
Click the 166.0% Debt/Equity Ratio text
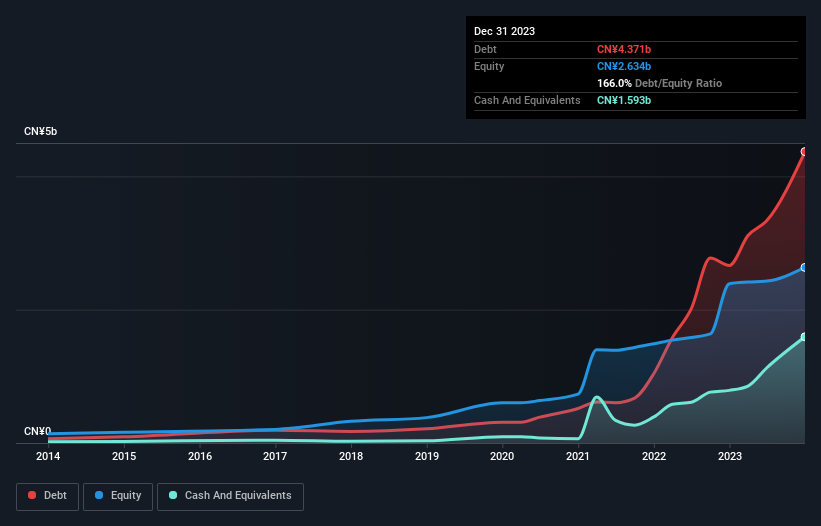[x=659, y=83]
